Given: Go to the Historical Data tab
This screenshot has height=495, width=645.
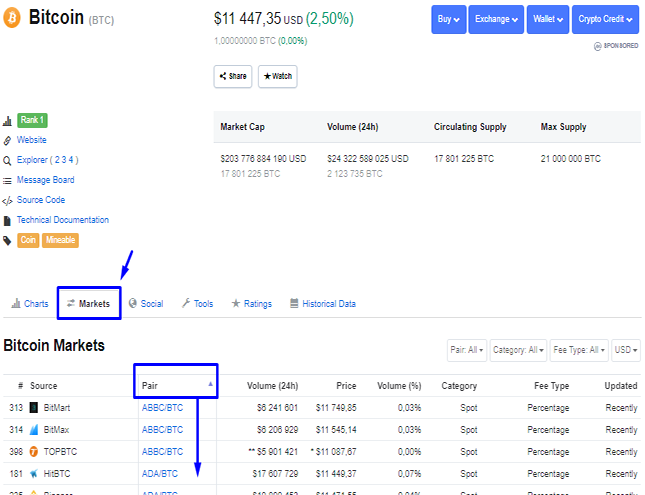Looking at the screenshot, I should coord(323,304).
